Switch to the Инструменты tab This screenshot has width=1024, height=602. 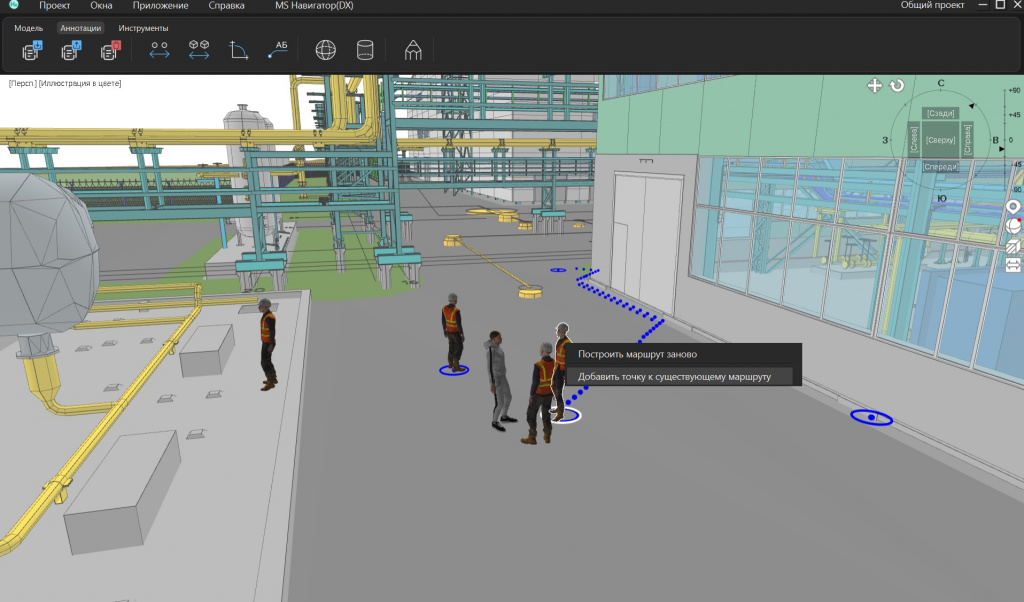tap(143, 28)
